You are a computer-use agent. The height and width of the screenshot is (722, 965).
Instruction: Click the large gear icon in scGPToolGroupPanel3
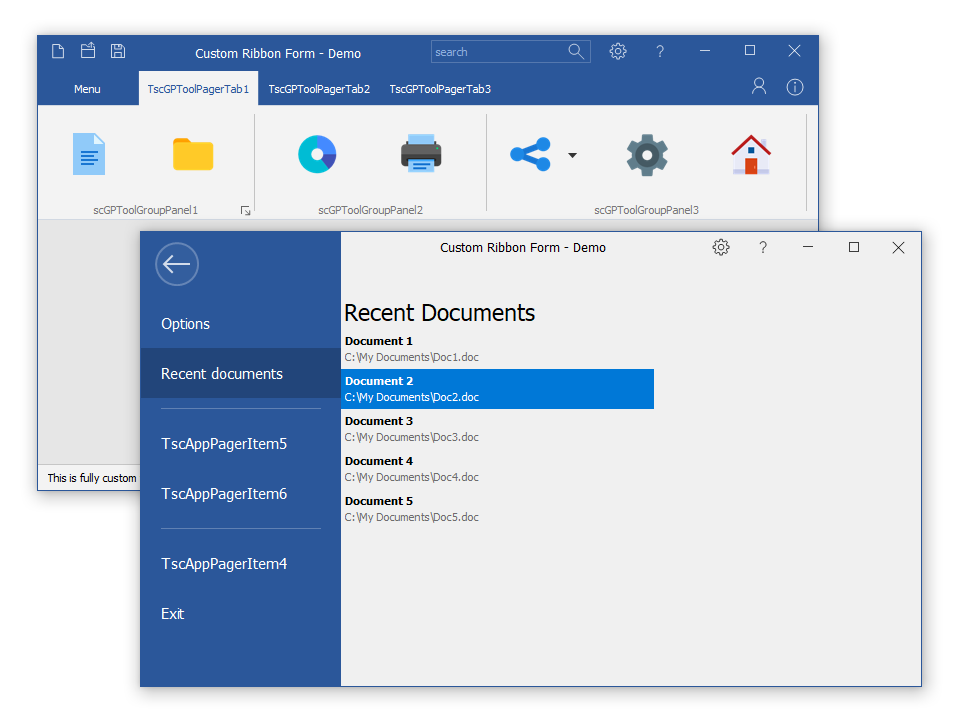pyautogui.click(x=647, y=154)
